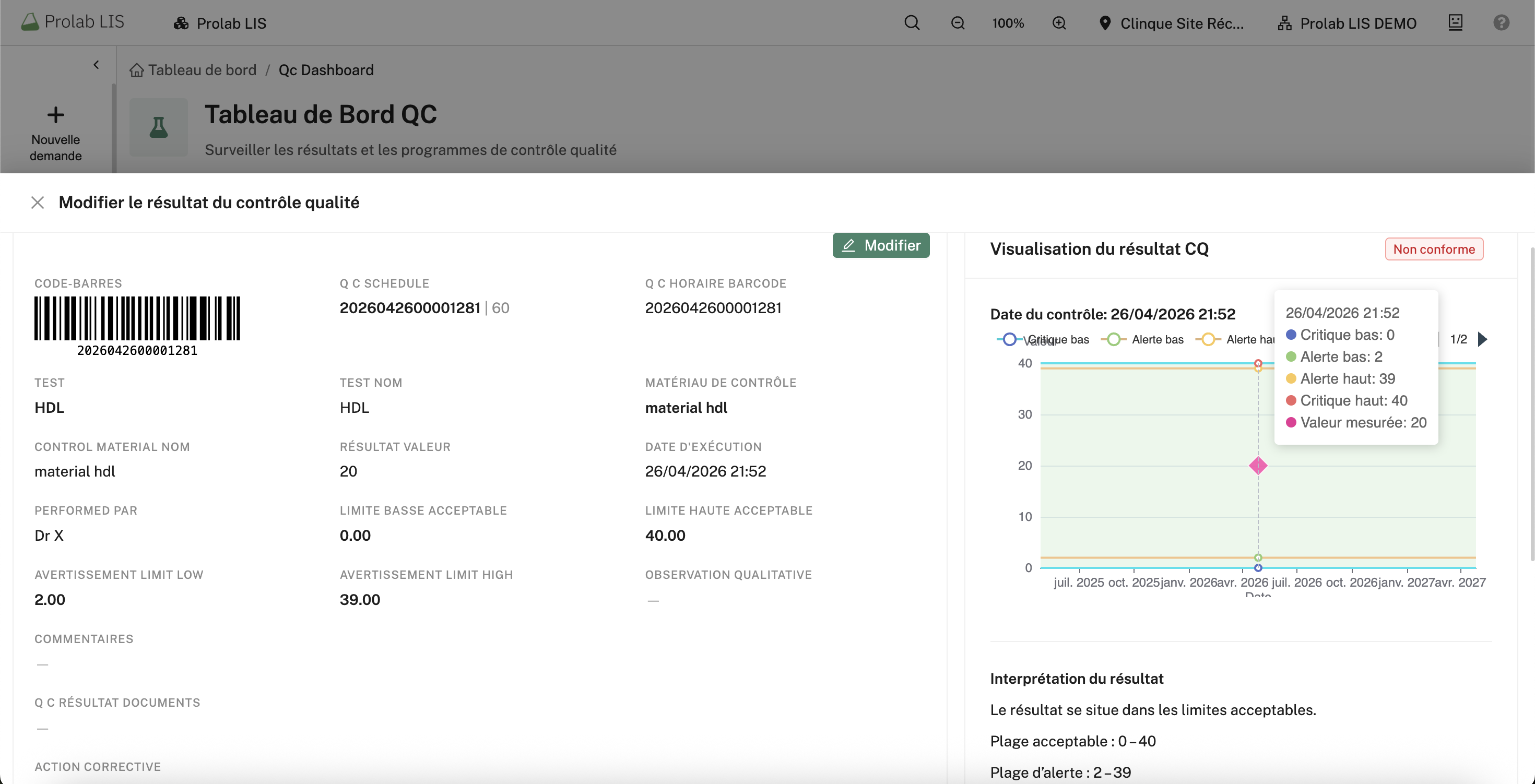Viewport: 1535px width, 784px height.
Task: Click the Résultat Valeur 20
Action: click(x=349, y=471)
